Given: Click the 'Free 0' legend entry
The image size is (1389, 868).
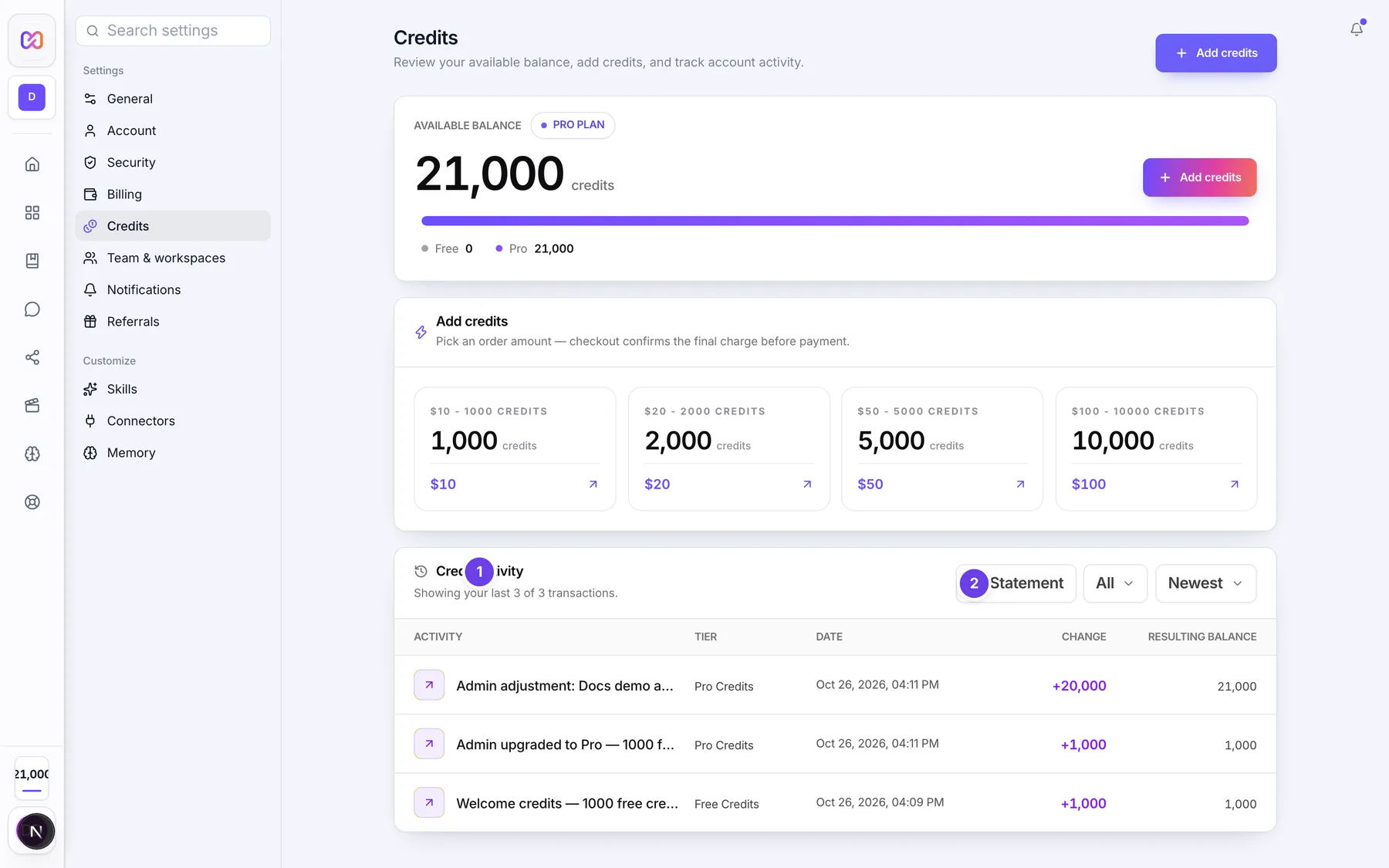Looking at the screenshot, I should tap(447, 248).
